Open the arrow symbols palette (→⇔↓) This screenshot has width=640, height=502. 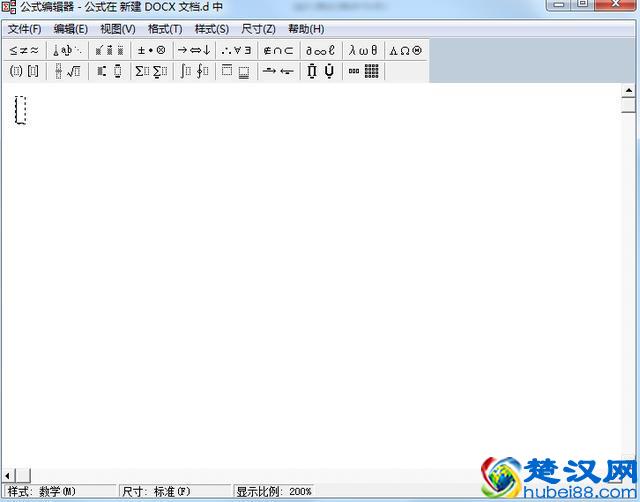tap(194, 51)
